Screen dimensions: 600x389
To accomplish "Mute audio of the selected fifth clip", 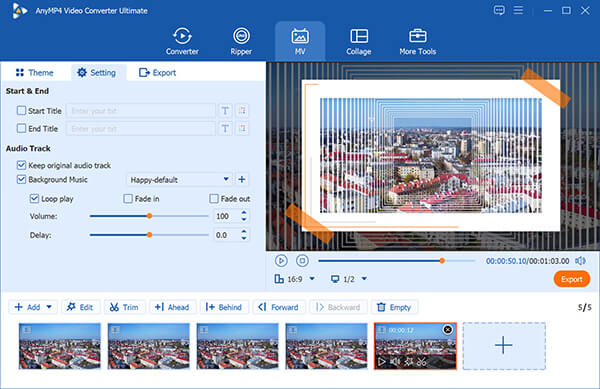I will coord(395,361).
